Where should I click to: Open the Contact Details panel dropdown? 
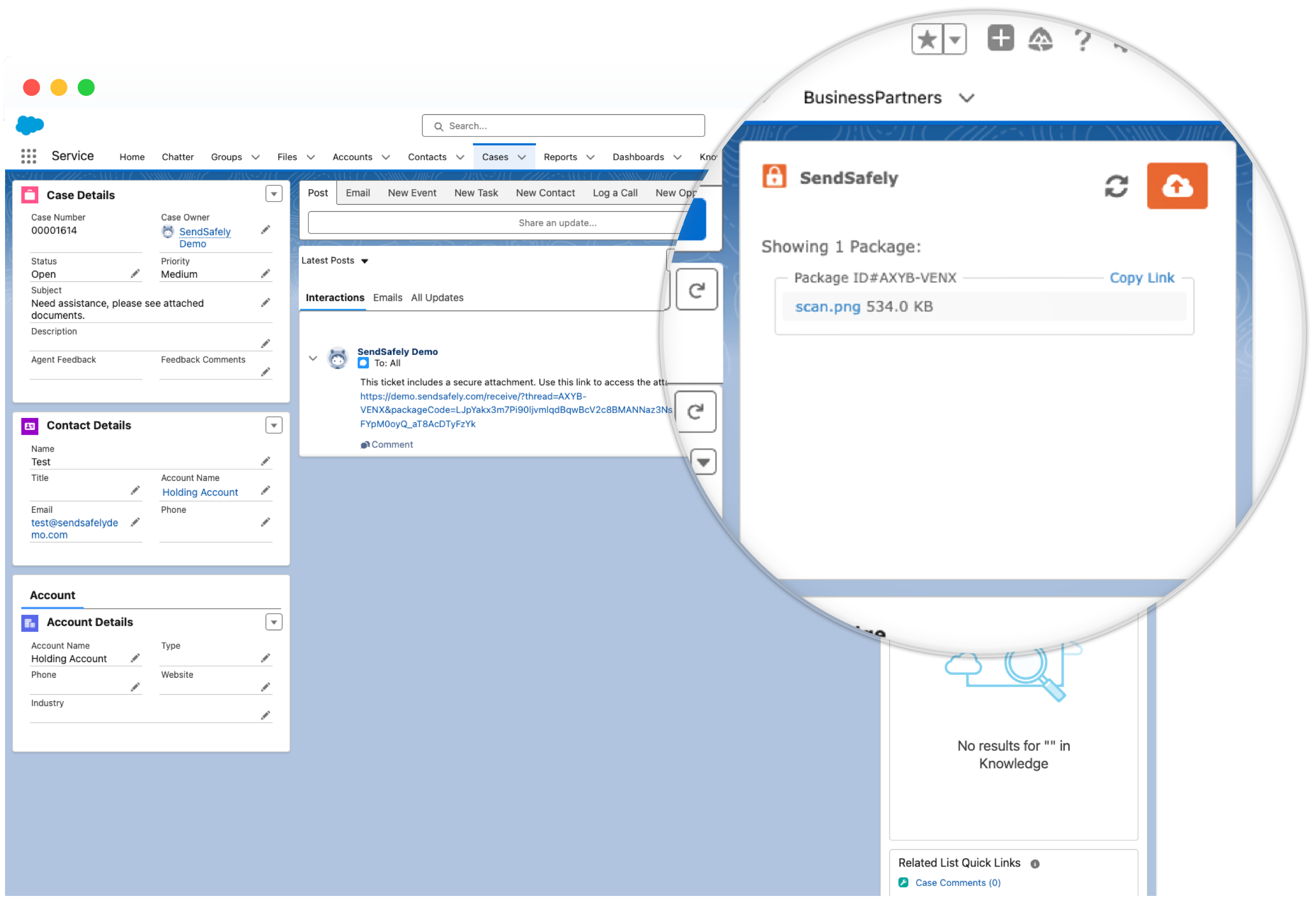(x=275, y=427)
